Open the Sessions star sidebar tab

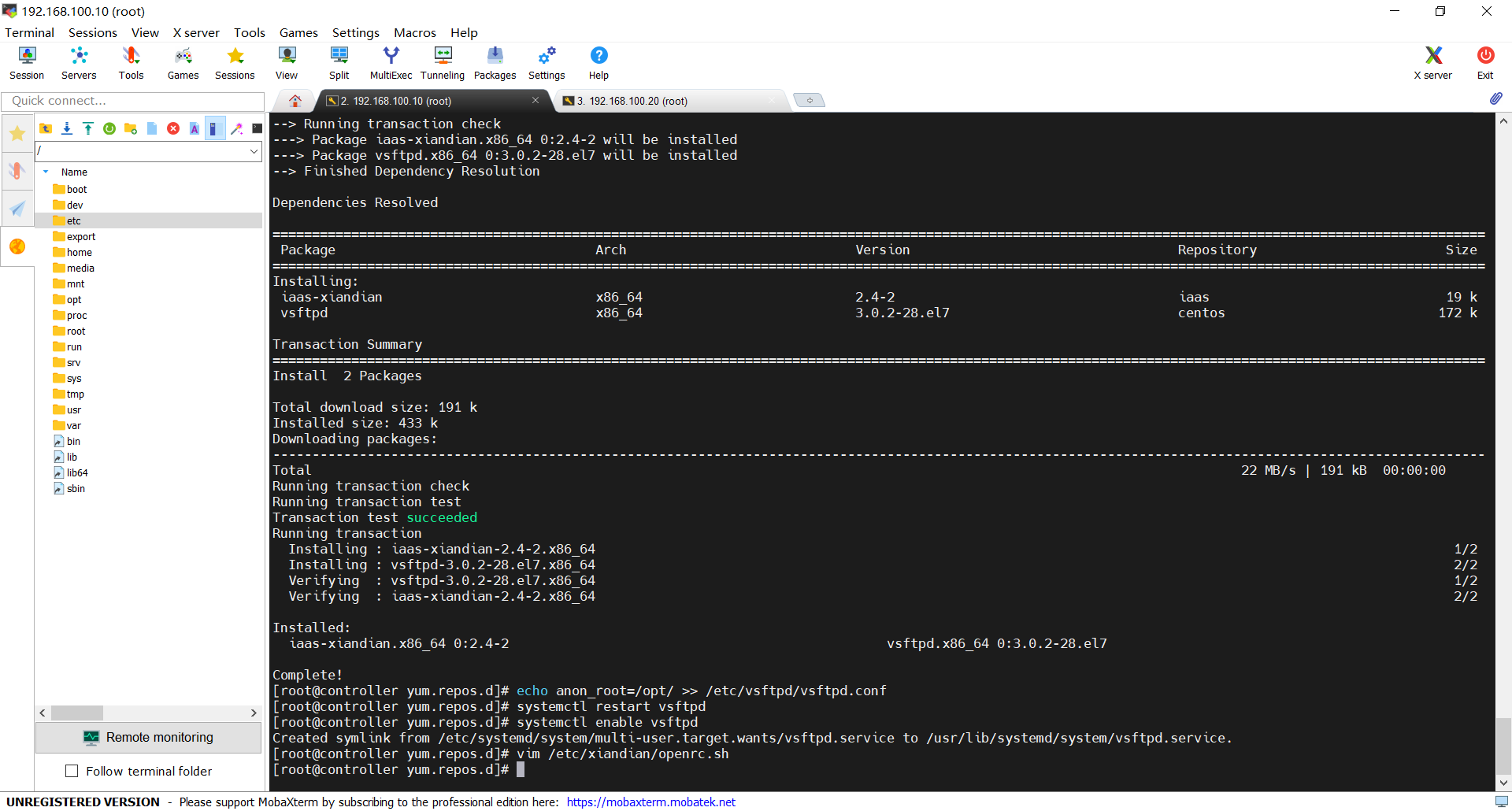(17, 133)
